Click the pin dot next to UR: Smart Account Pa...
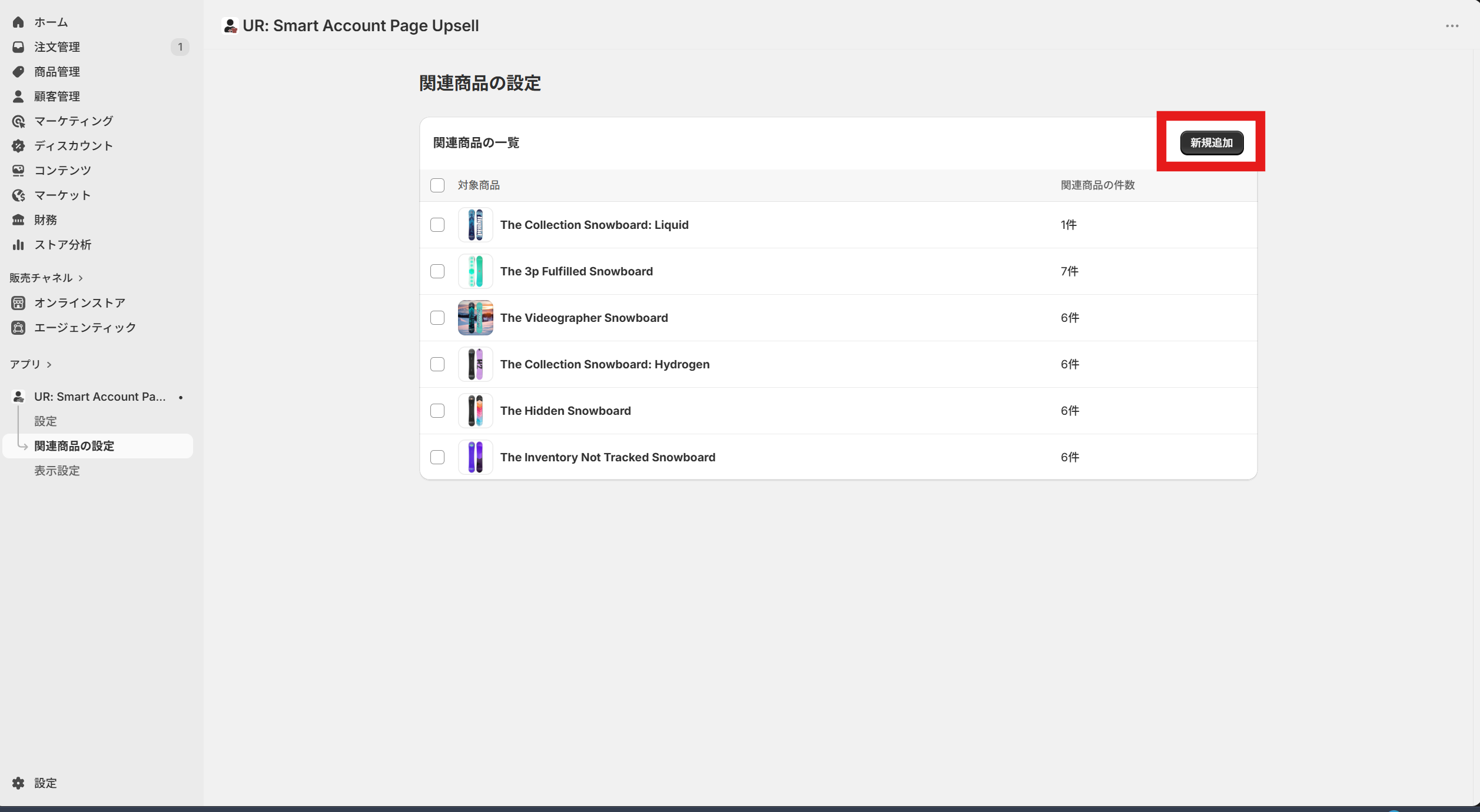This screenshot has height=812, width=1480. point(181,397)
